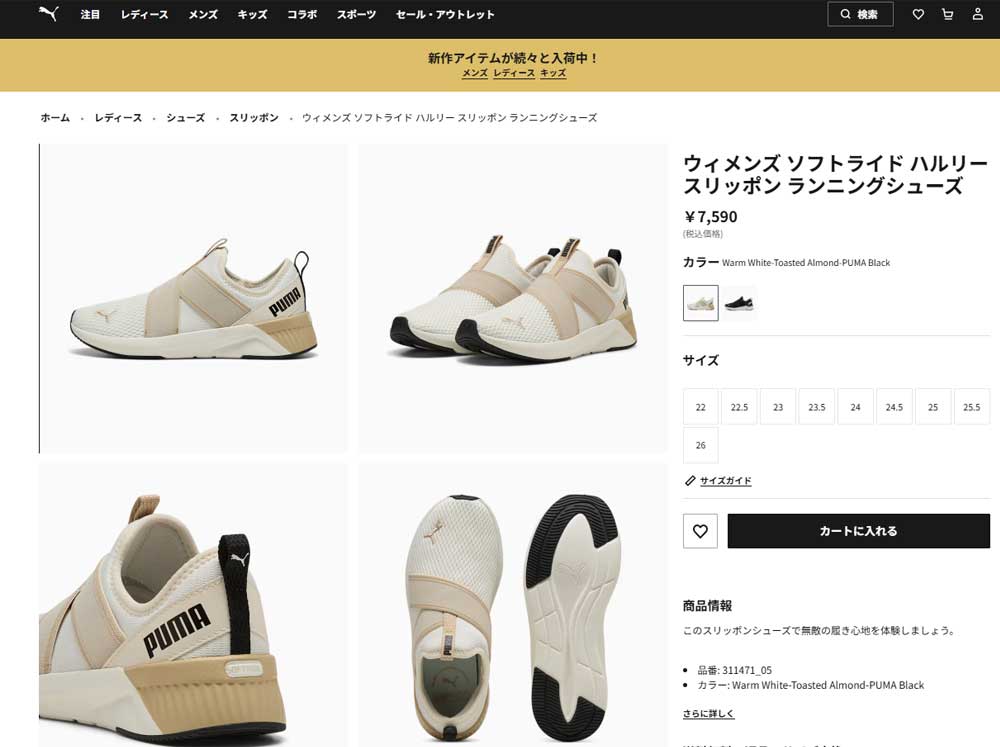Open the account profile icon
This screenshot has width=1000, height=747.
pyautogui.click(x=978, y=14)
